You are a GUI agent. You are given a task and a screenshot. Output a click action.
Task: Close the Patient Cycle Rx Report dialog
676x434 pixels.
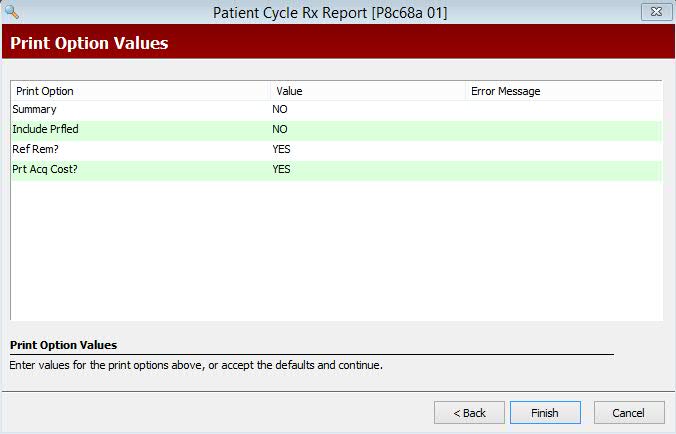[656, 12]
